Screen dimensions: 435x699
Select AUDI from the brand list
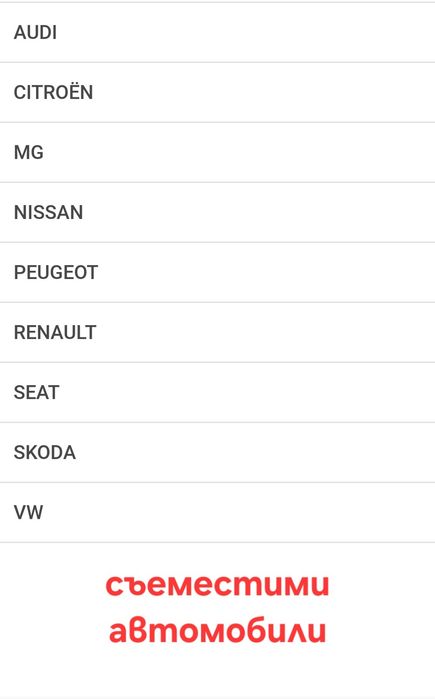click(218, 33)
